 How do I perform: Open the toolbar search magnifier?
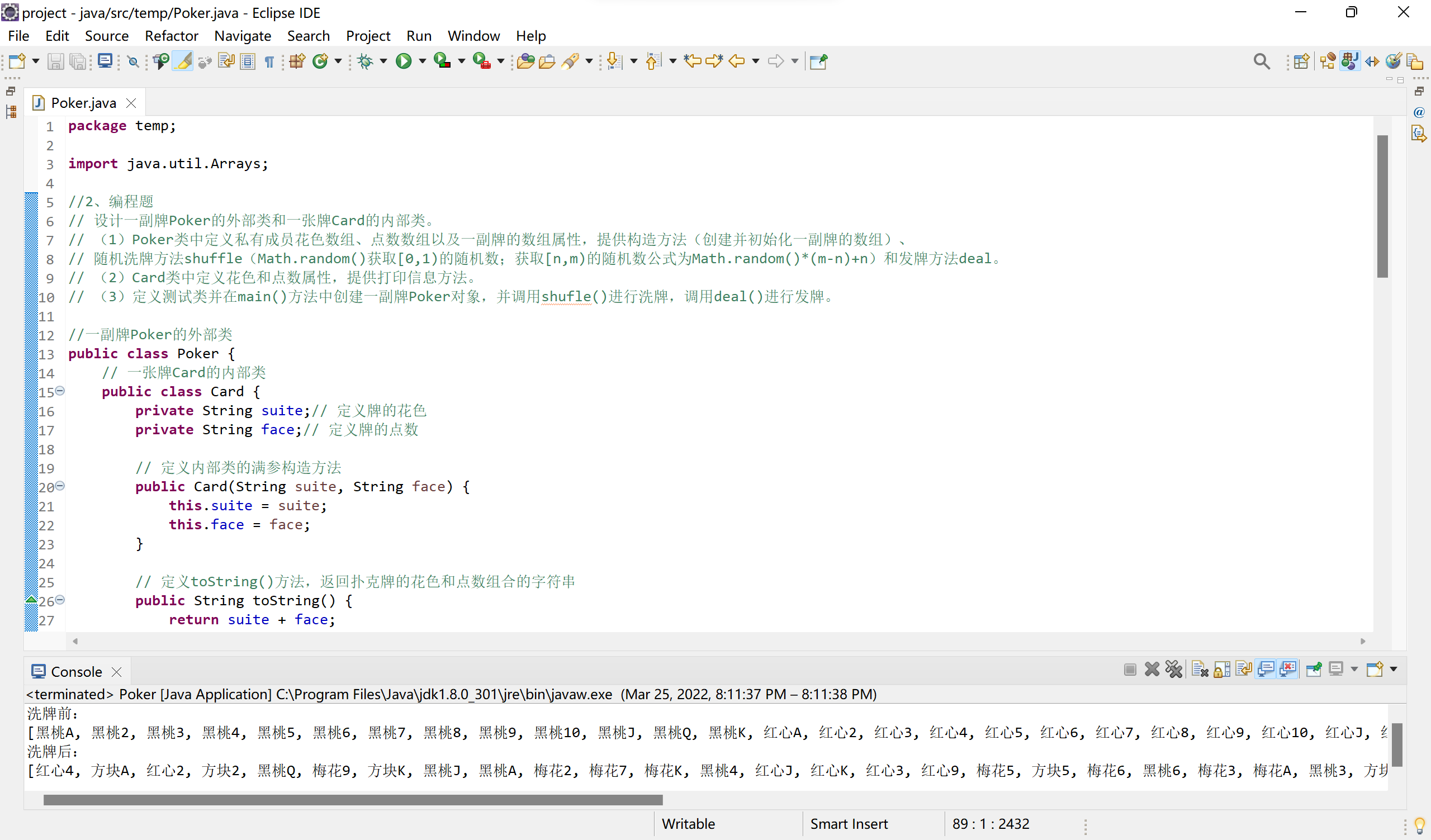pos(1261,61)
